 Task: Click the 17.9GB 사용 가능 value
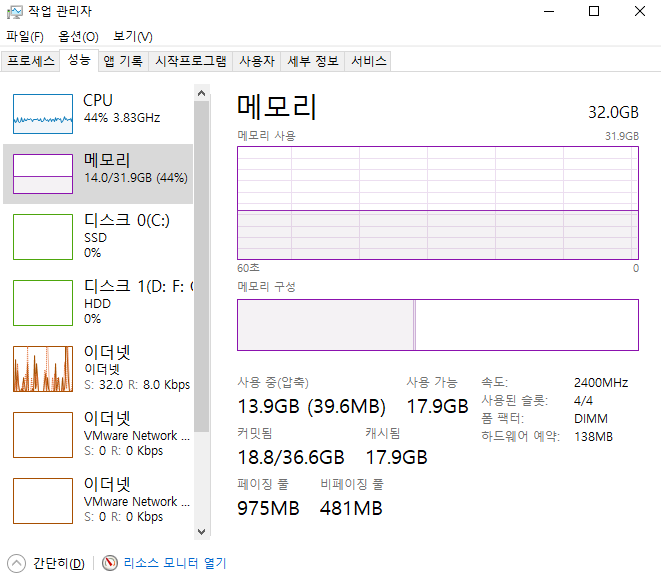pos(438,407)
